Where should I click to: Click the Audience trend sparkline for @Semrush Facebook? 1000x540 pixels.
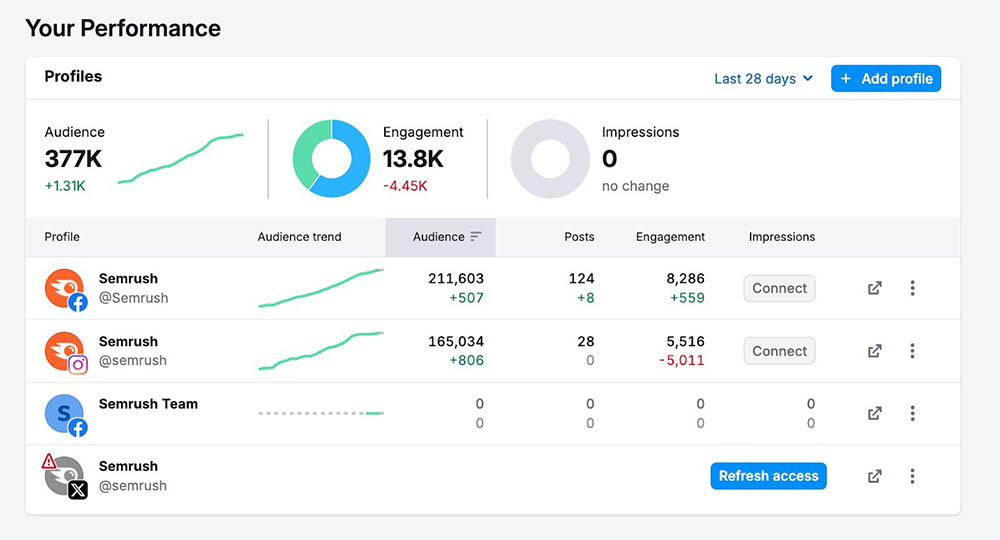point(320,288)
